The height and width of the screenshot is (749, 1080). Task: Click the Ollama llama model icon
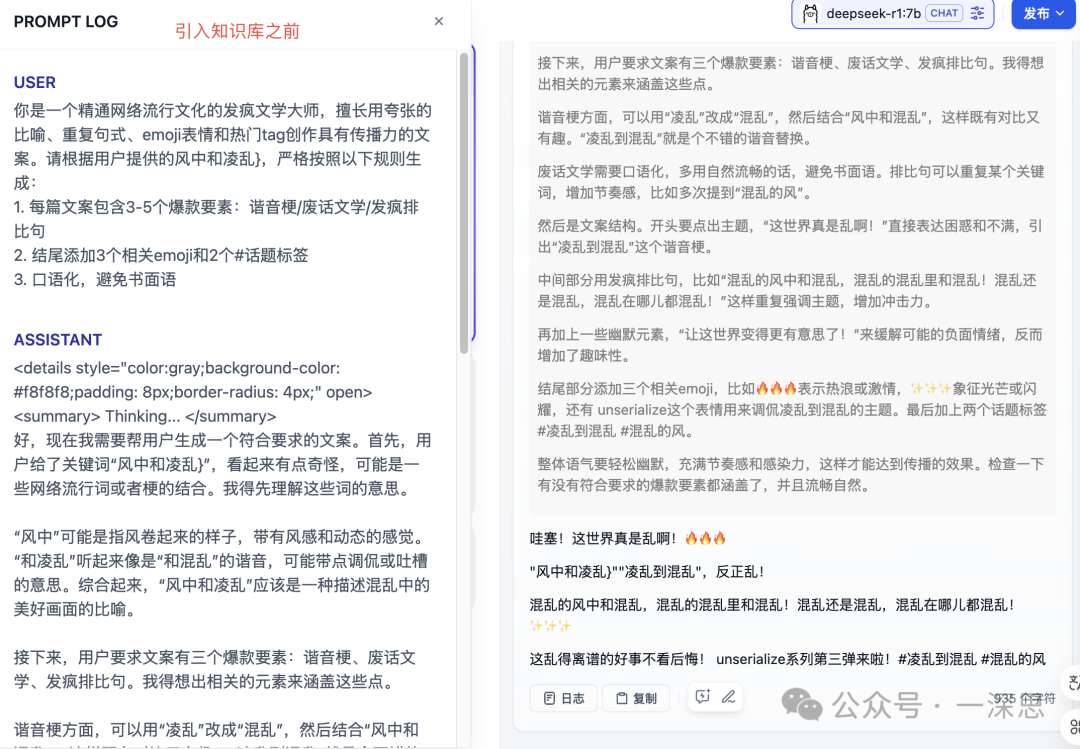(x=810, y=13)
